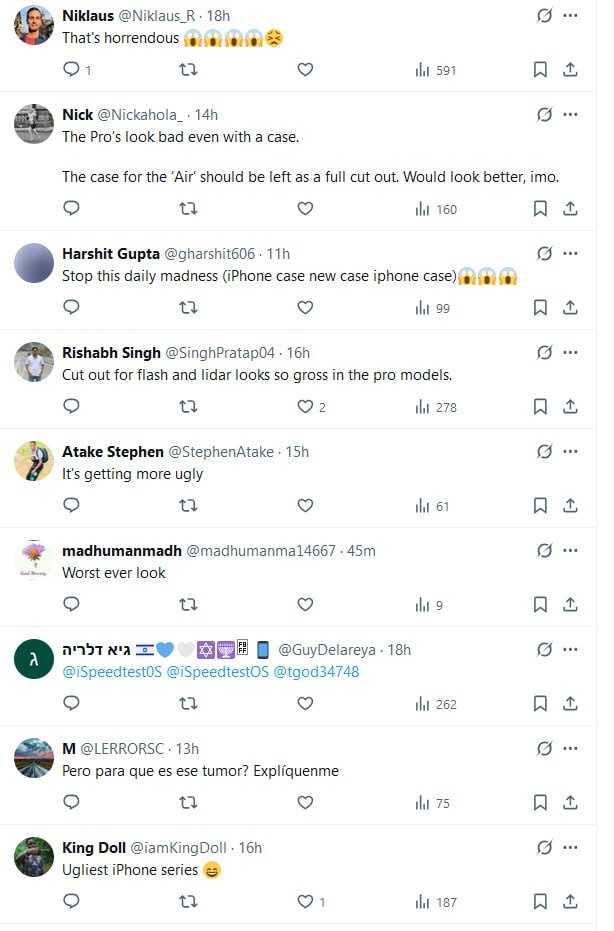
Task: Click Harshit Gupta's profile avatar
Action: tap(34, 264)
